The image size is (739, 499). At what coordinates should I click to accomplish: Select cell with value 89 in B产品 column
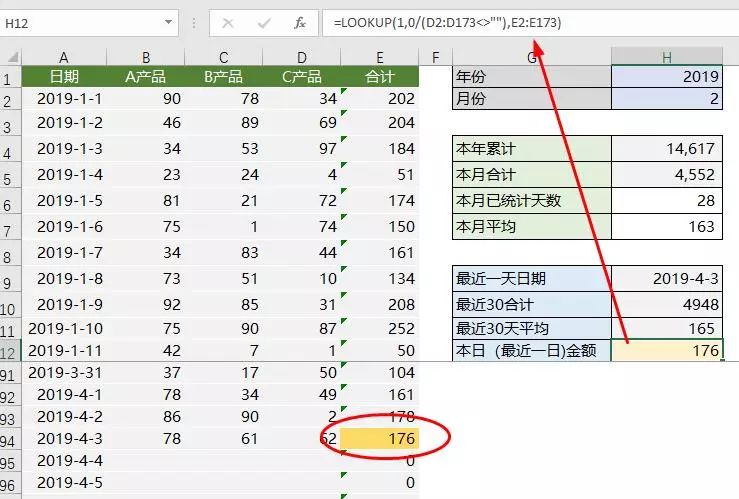tap(224, 123)
